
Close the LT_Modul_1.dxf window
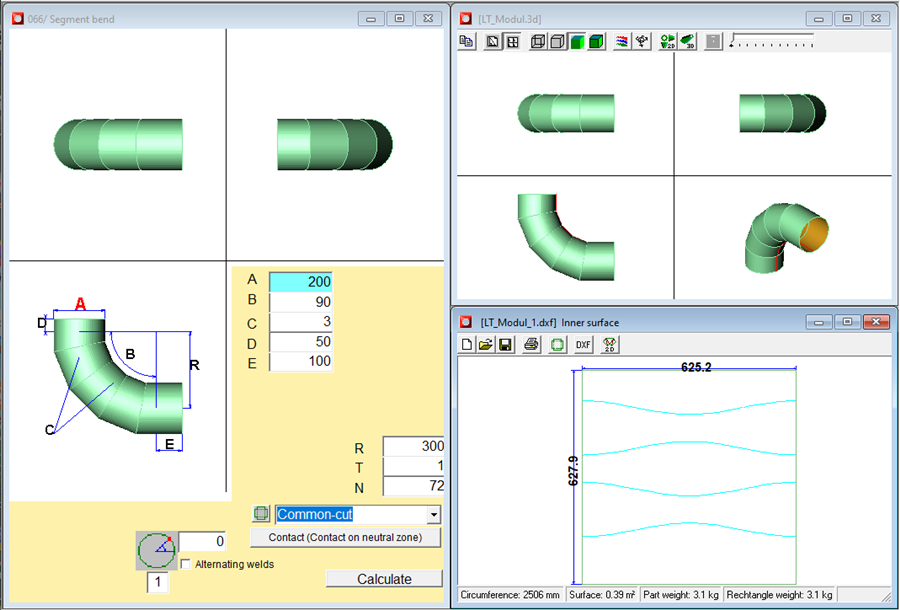click(876, 323)
